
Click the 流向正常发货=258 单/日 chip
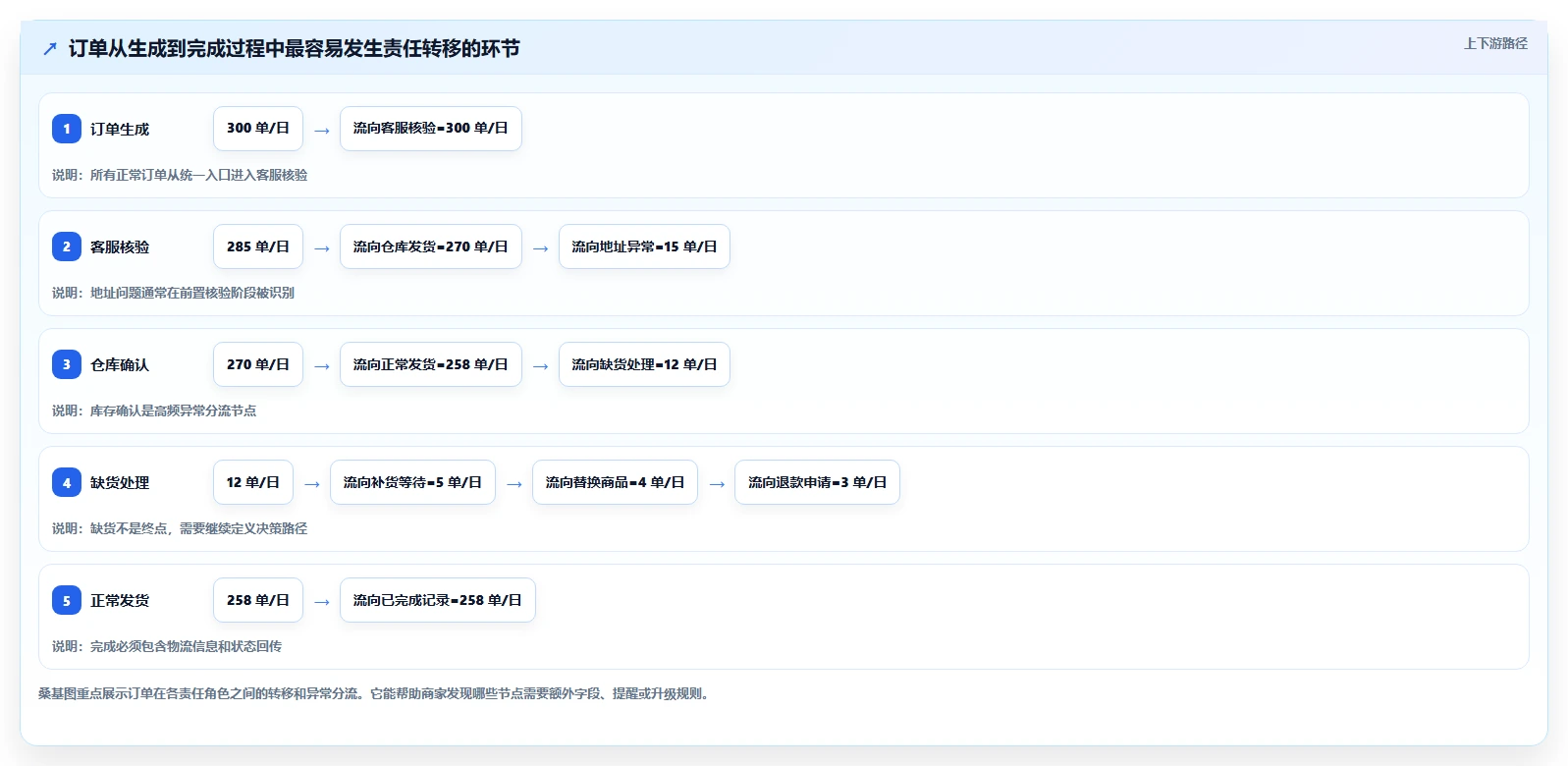[x=431, y=364]
